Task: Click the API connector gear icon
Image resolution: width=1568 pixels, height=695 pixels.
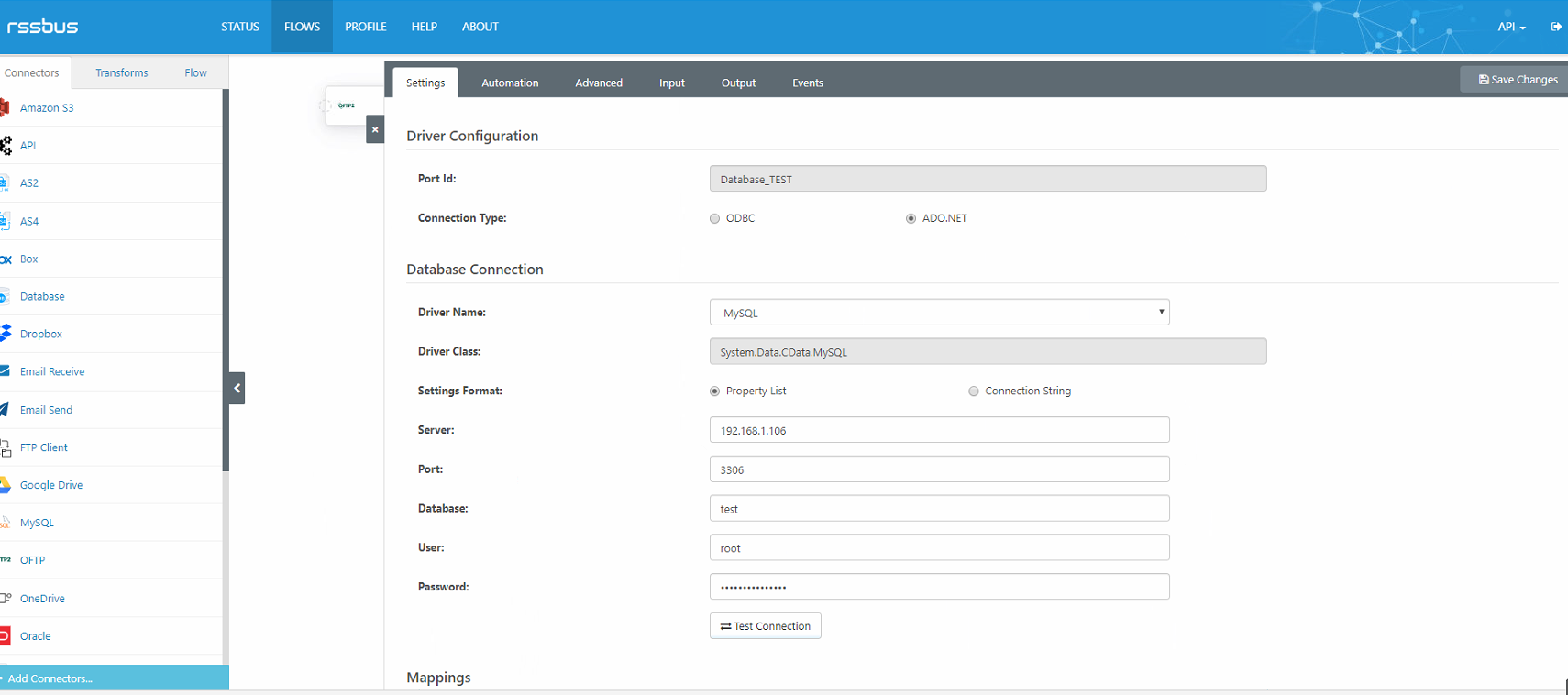Action: pos(6,145)
